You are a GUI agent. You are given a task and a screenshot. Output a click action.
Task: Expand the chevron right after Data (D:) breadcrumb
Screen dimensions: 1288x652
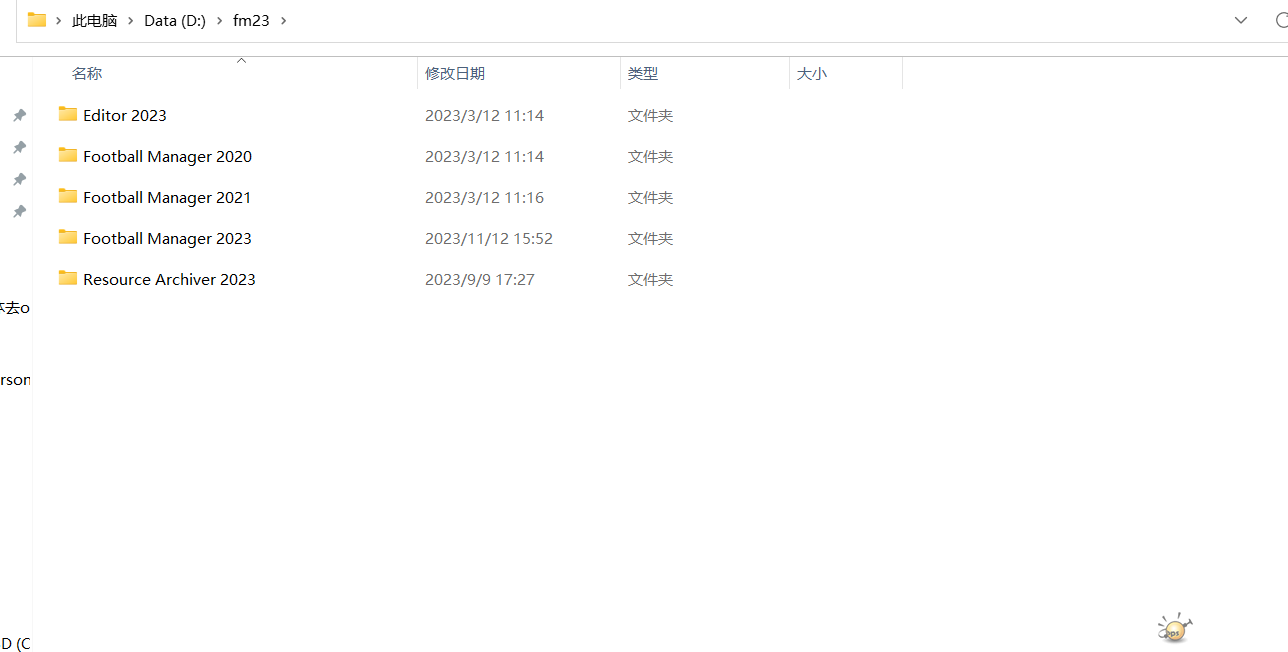219,21
